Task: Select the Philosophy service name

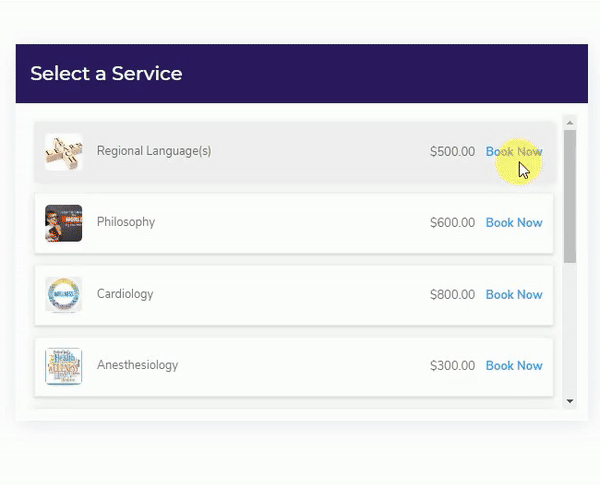Action: click(126, 222)
